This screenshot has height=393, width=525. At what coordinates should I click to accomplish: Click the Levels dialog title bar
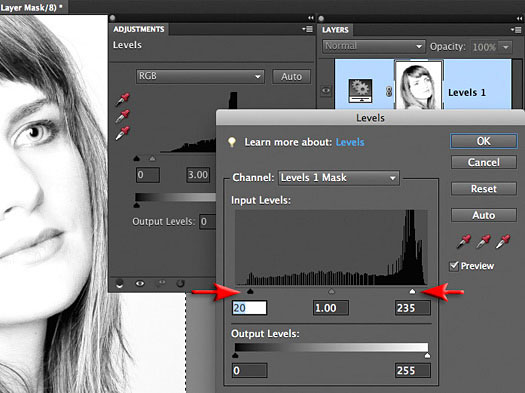(x=370, y=118)
